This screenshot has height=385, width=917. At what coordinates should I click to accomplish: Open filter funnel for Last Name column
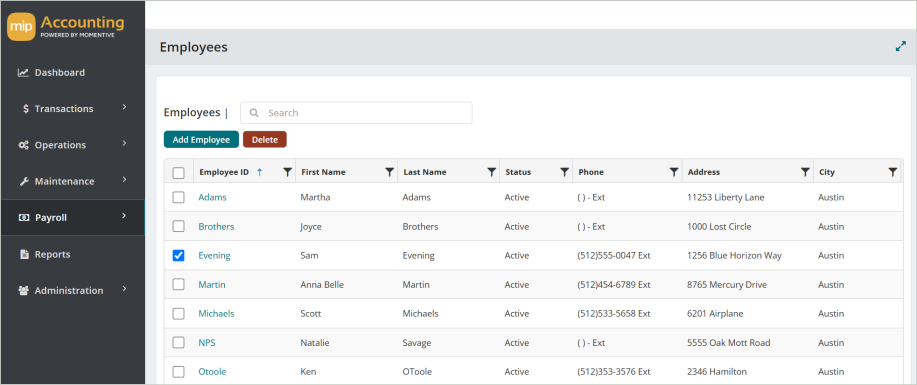coord(492,172)
